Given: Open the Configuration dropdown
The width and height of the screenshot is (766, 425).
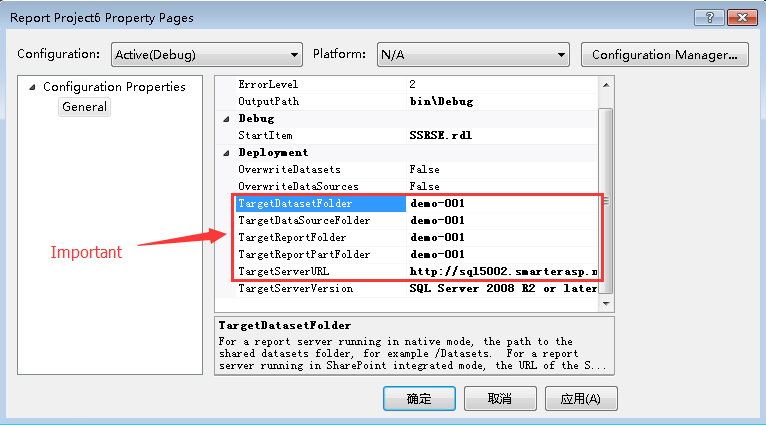Looking at the screenshot, I should pyautogui.click(x=206, y=54).
